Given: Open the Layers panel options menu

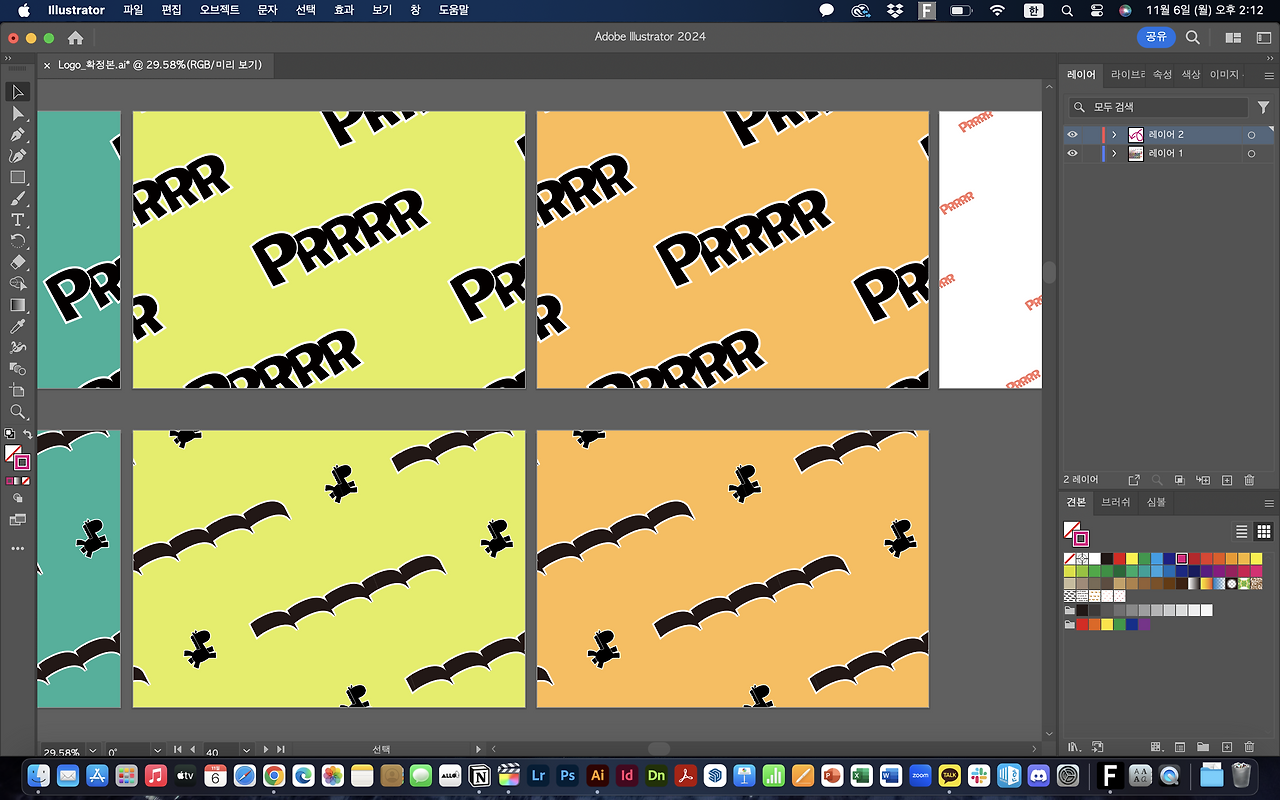Looking at the screenshot, I should (x=1269, y=75).
